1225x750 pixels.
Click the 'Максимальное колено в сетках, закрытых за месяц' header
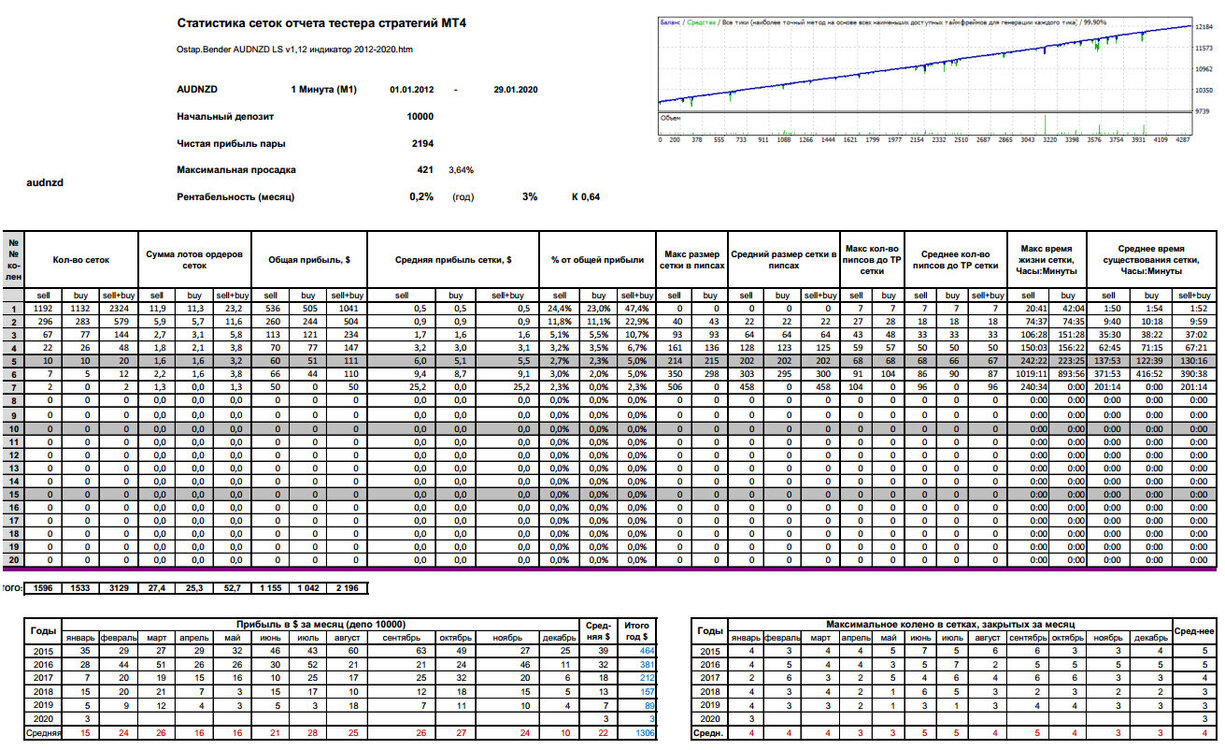point(950,624)
